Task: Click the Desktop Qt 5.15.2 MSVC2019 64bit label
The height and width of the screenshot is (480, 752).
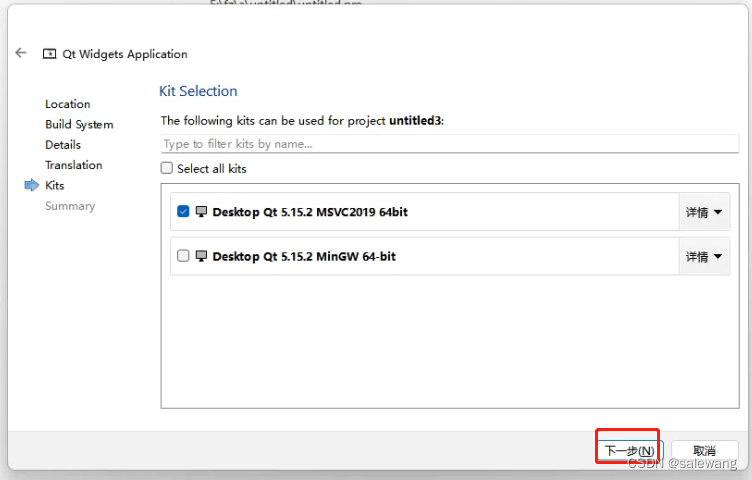Action: pos(310,212)
